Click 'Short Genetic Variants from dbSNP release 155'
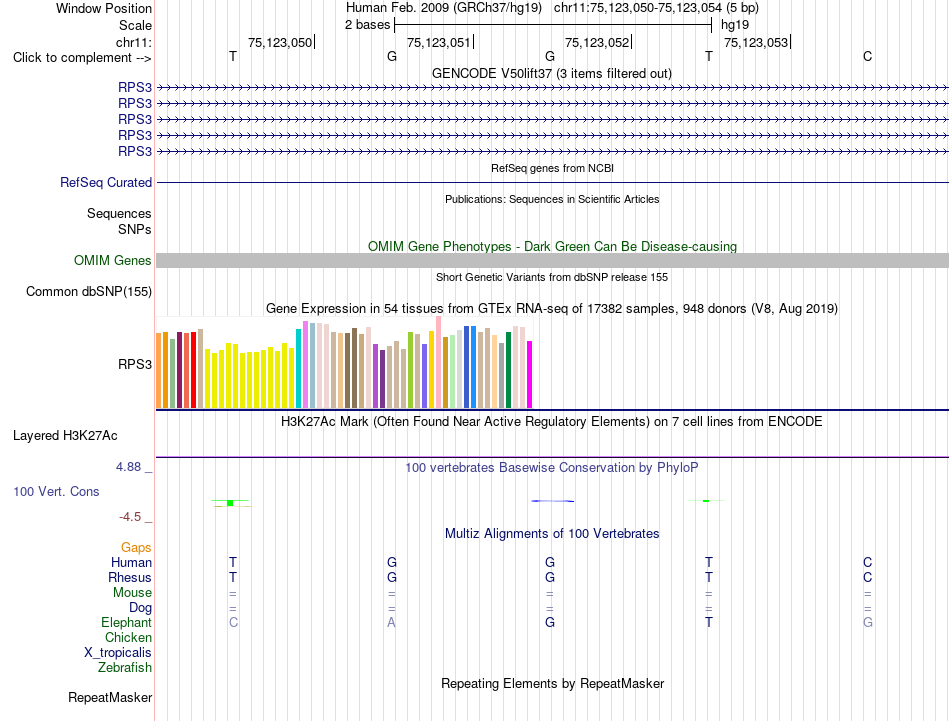Screen dimensions: 950x721 click(552, 277)
